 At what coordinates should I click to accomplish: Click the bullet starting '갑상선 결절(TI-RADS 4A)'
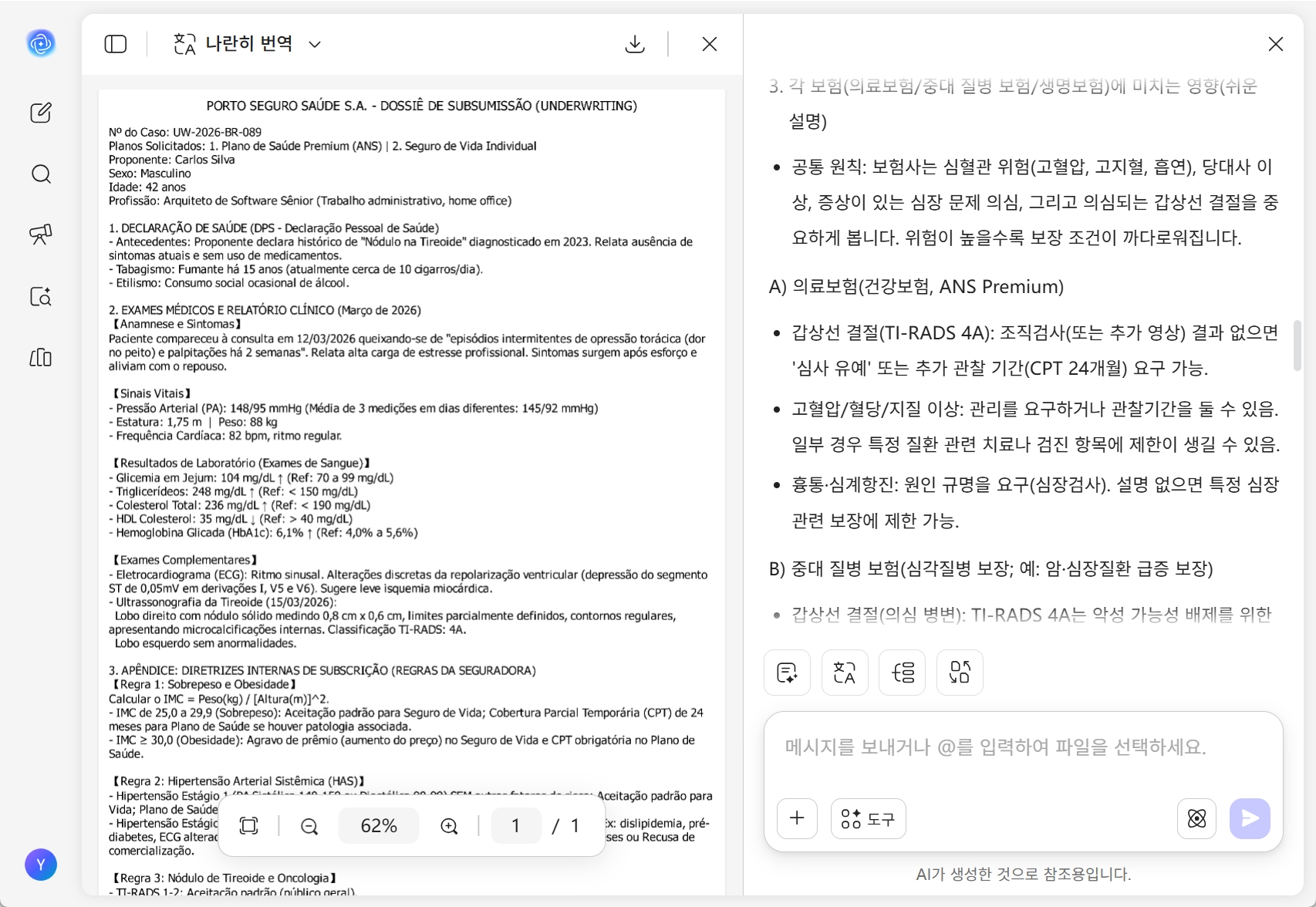pos(1035,350)
